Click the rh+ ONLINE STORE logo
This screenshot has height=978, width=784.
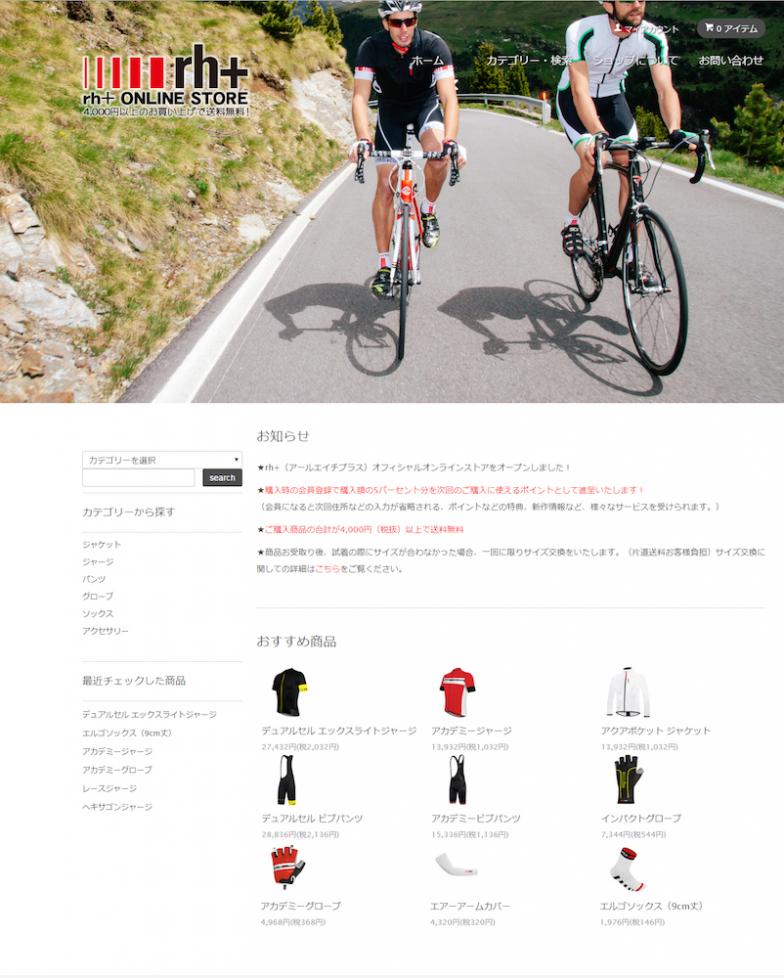pyautogui.click(x=166, y=80)
